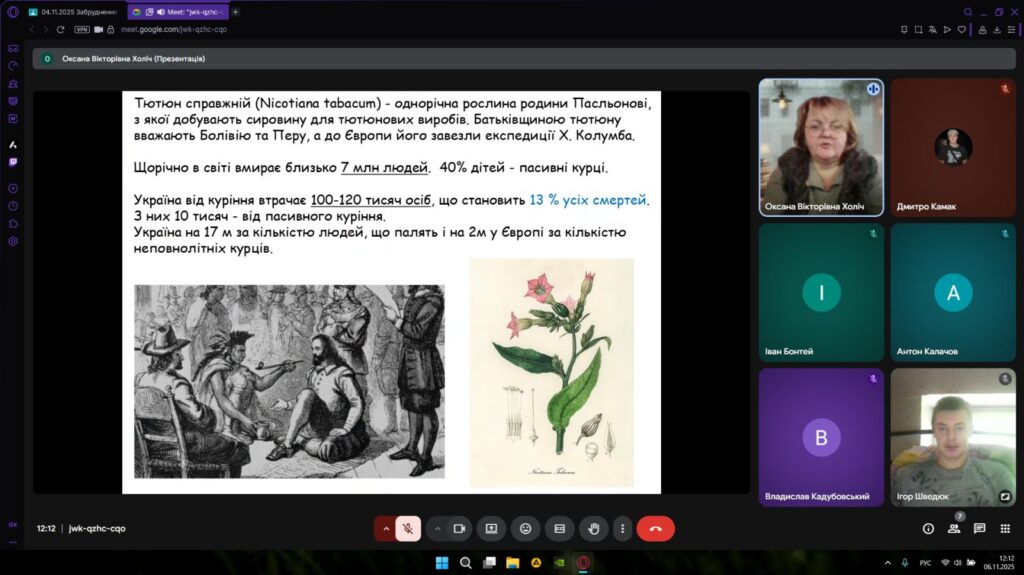Image resolution: width=1024 pixels, height=575 pixels.
Task: Open Opera sidebar settings gear
Action: (13, 241)
